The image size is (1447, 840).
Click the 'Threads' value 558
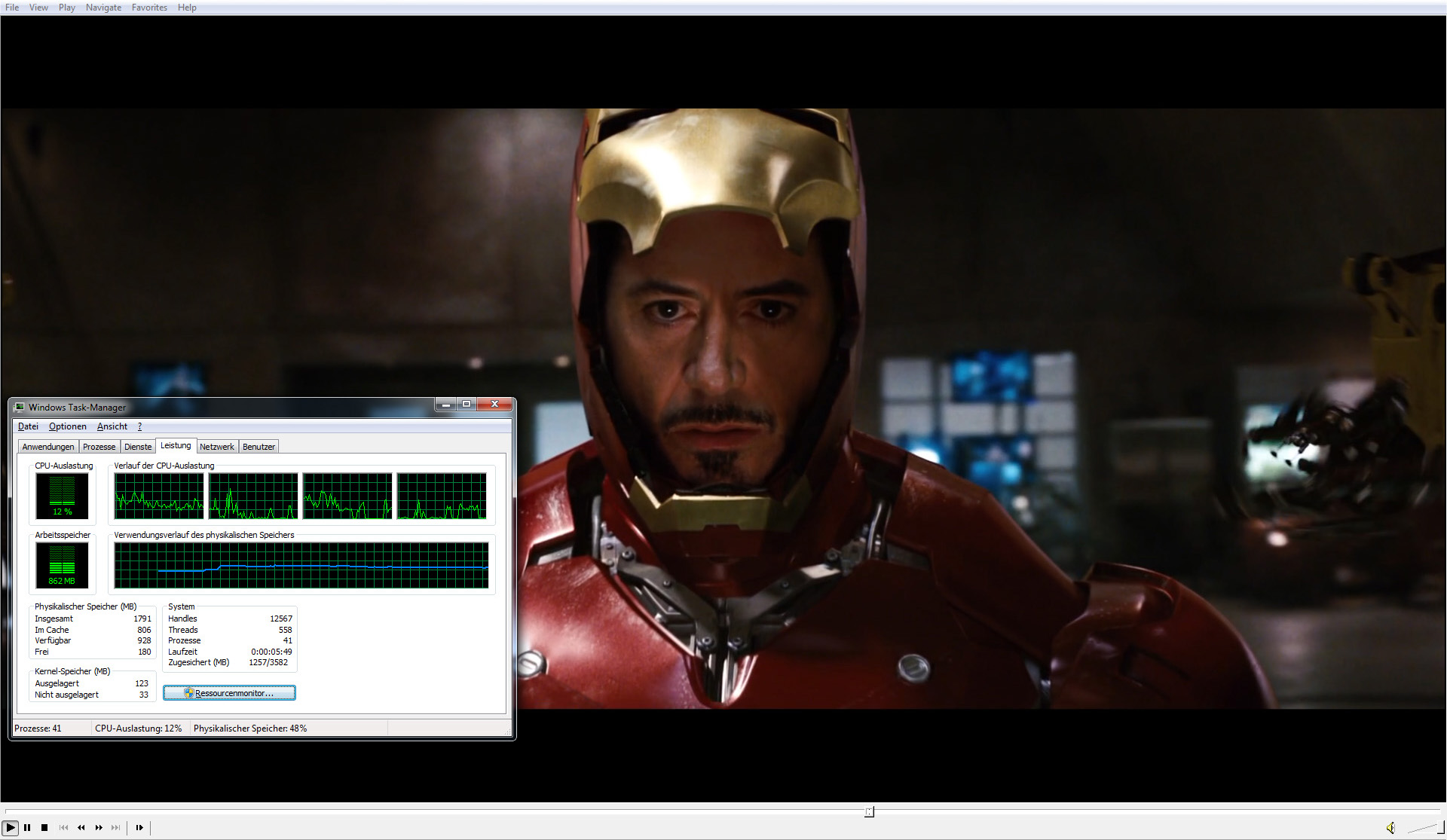coord(285,630)
